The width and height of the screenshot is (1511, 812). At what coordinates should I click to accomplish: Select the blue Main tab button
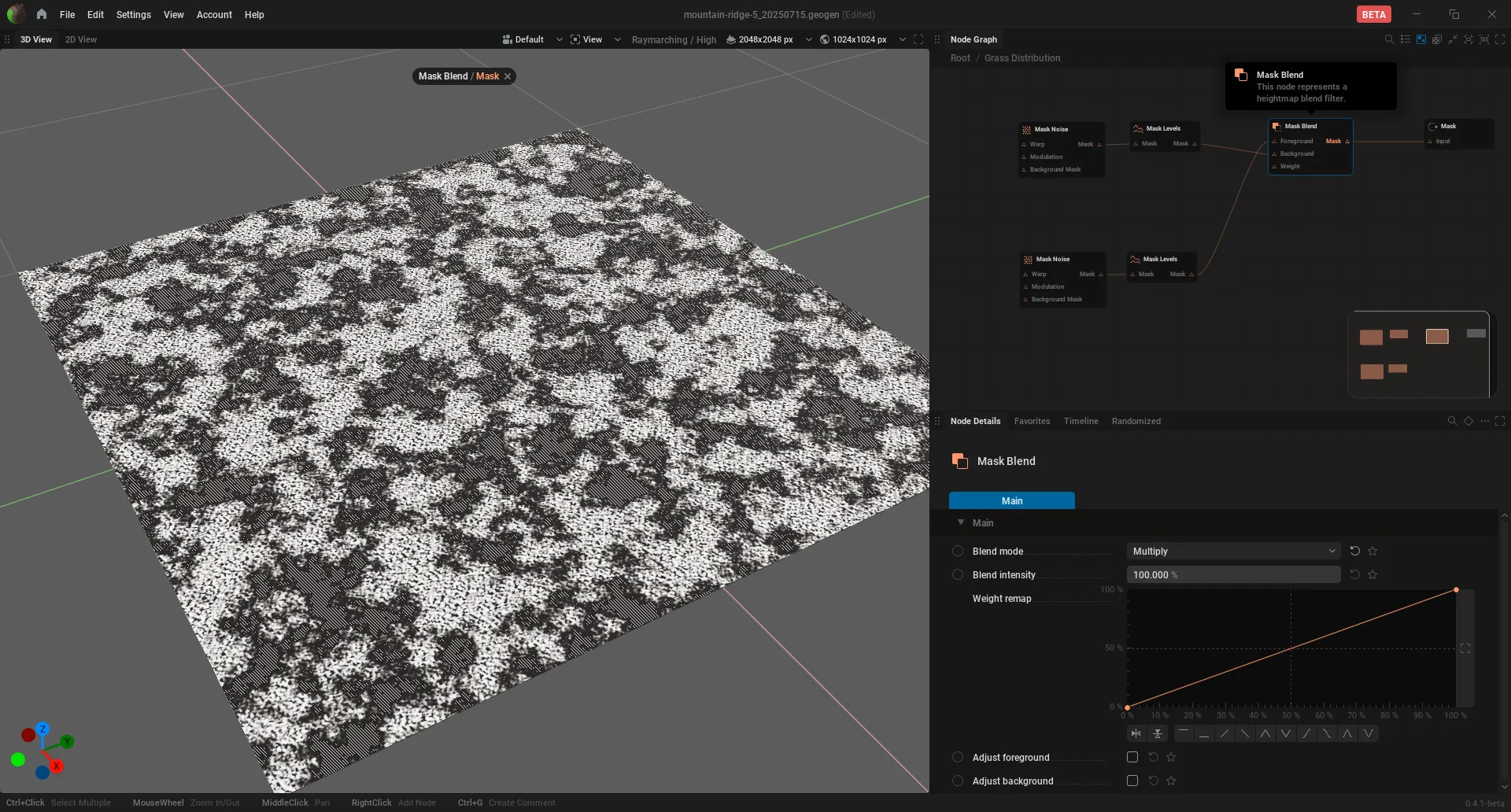tap(1012, 500)
